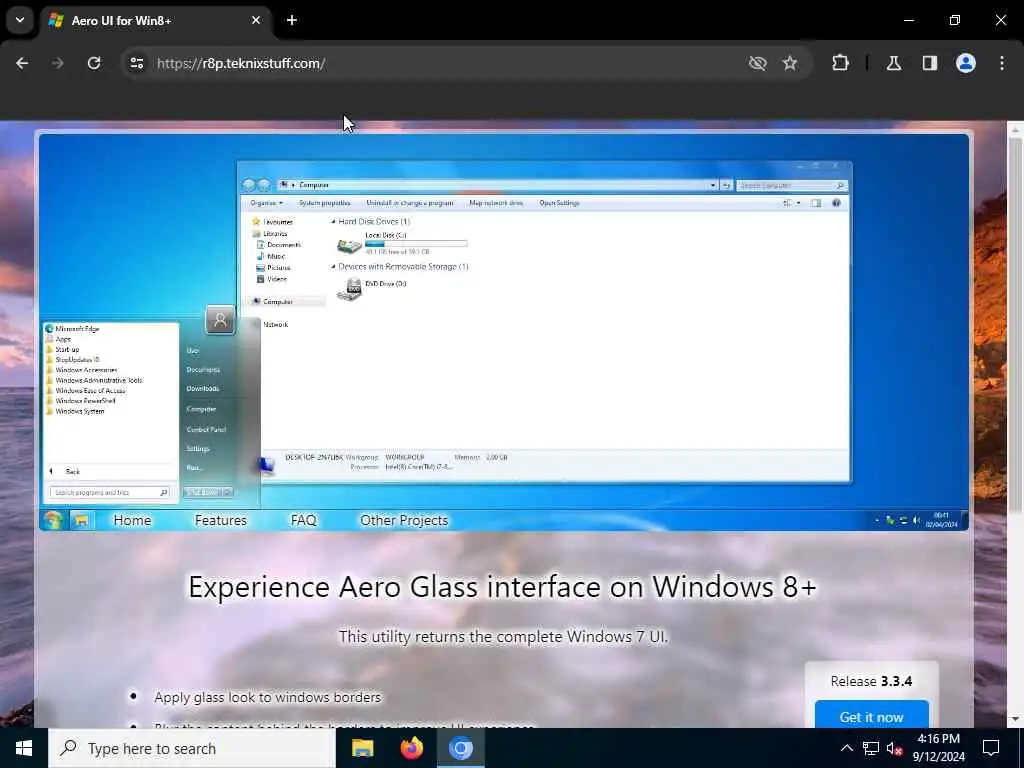The height and width of the screenshot is (768, 1024).
Task: Open File Explorer from taskbar
Action: tap(362, 748)
